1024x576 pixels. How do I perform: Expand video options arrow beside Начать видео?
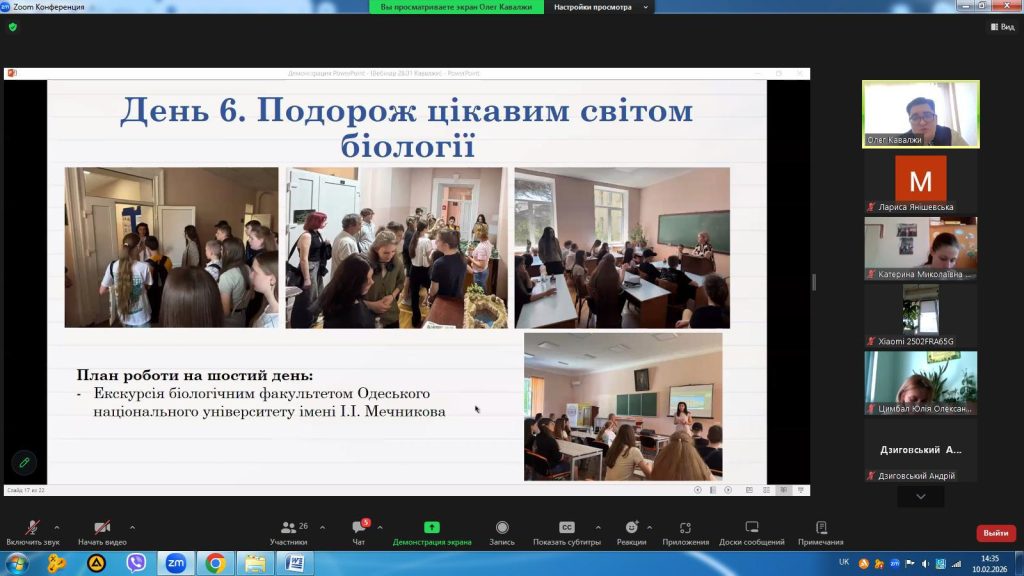(132, 527)
